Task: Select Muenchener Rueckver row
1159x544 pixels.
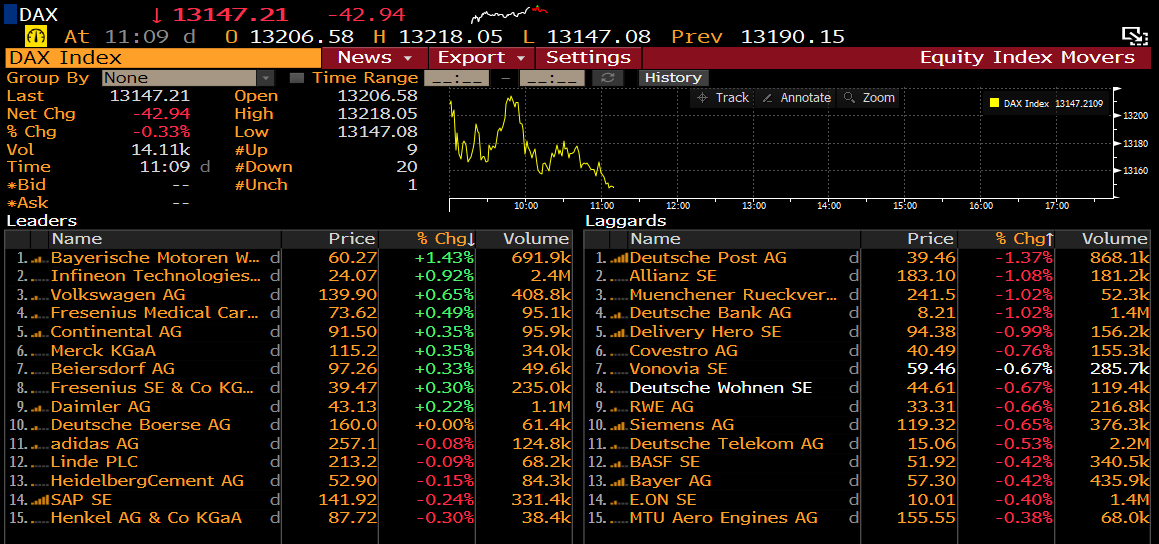Action: tap(867, 295)
